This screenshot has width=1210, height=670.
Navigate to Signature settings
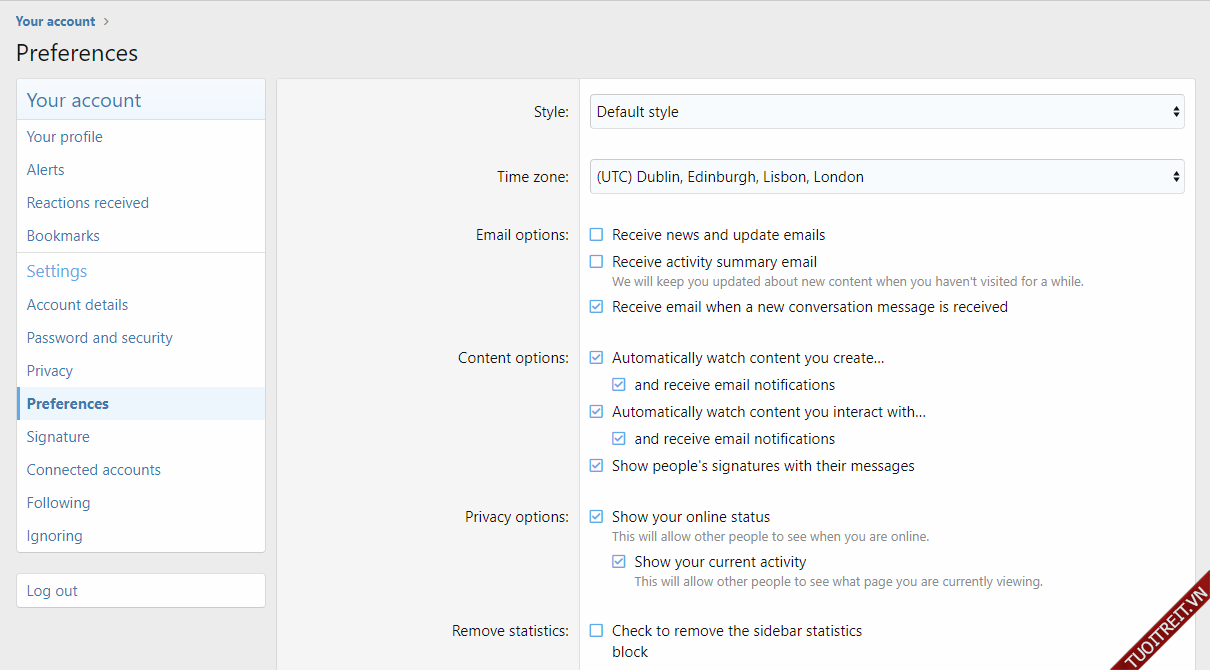click(58, 437)
